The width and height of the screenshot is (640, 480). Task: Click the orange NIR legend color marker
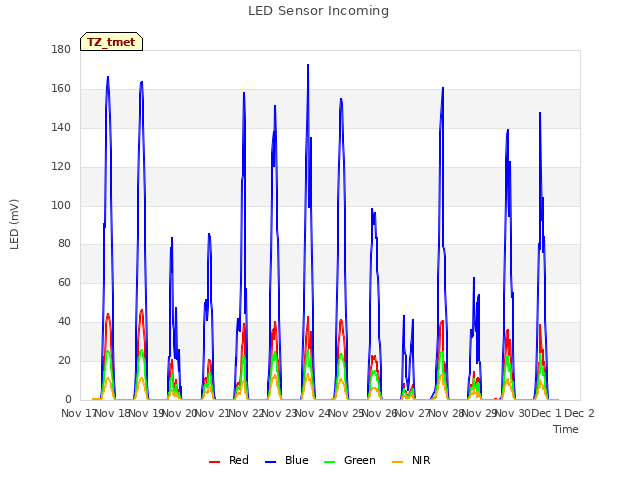pyautogui.click(x=397, y=462)
